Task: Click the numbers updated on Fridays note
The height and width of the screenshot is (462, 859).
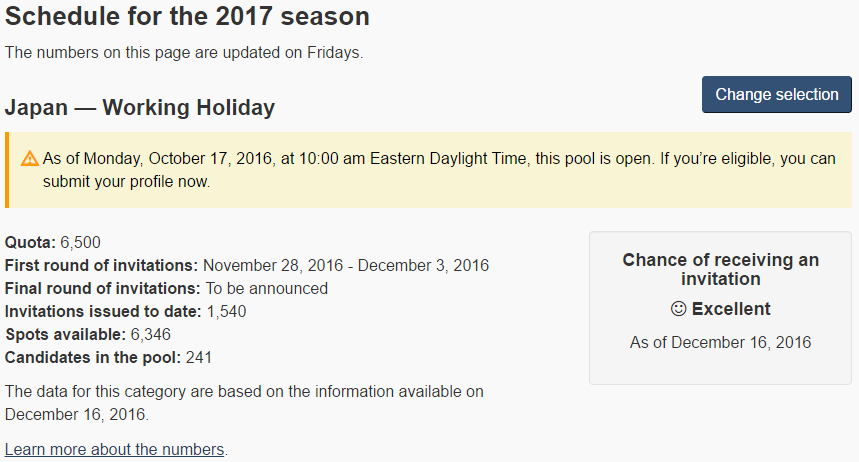Action: pyautogui.click(x=184, y=53)
